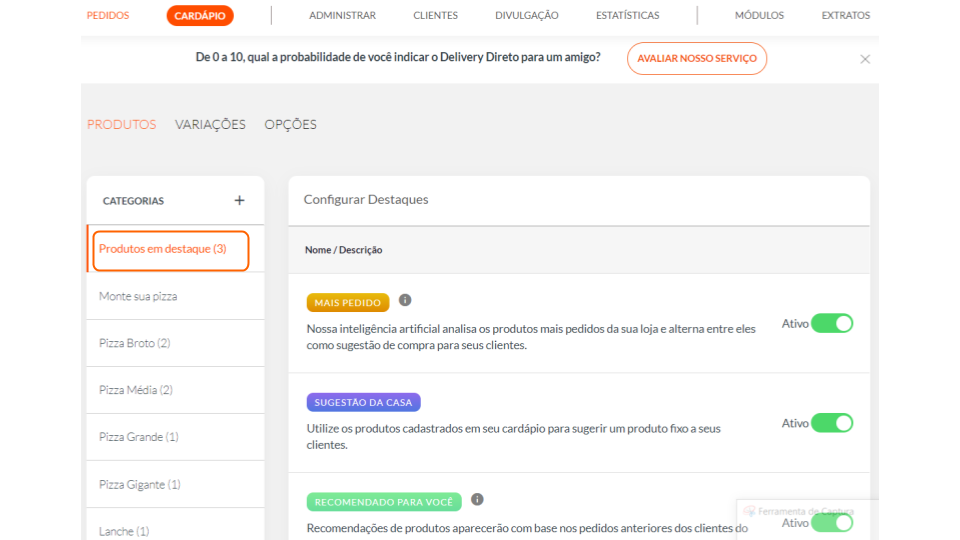Switch to the Opções tab
Screen dimensions: 960x540
pos(290,124)
